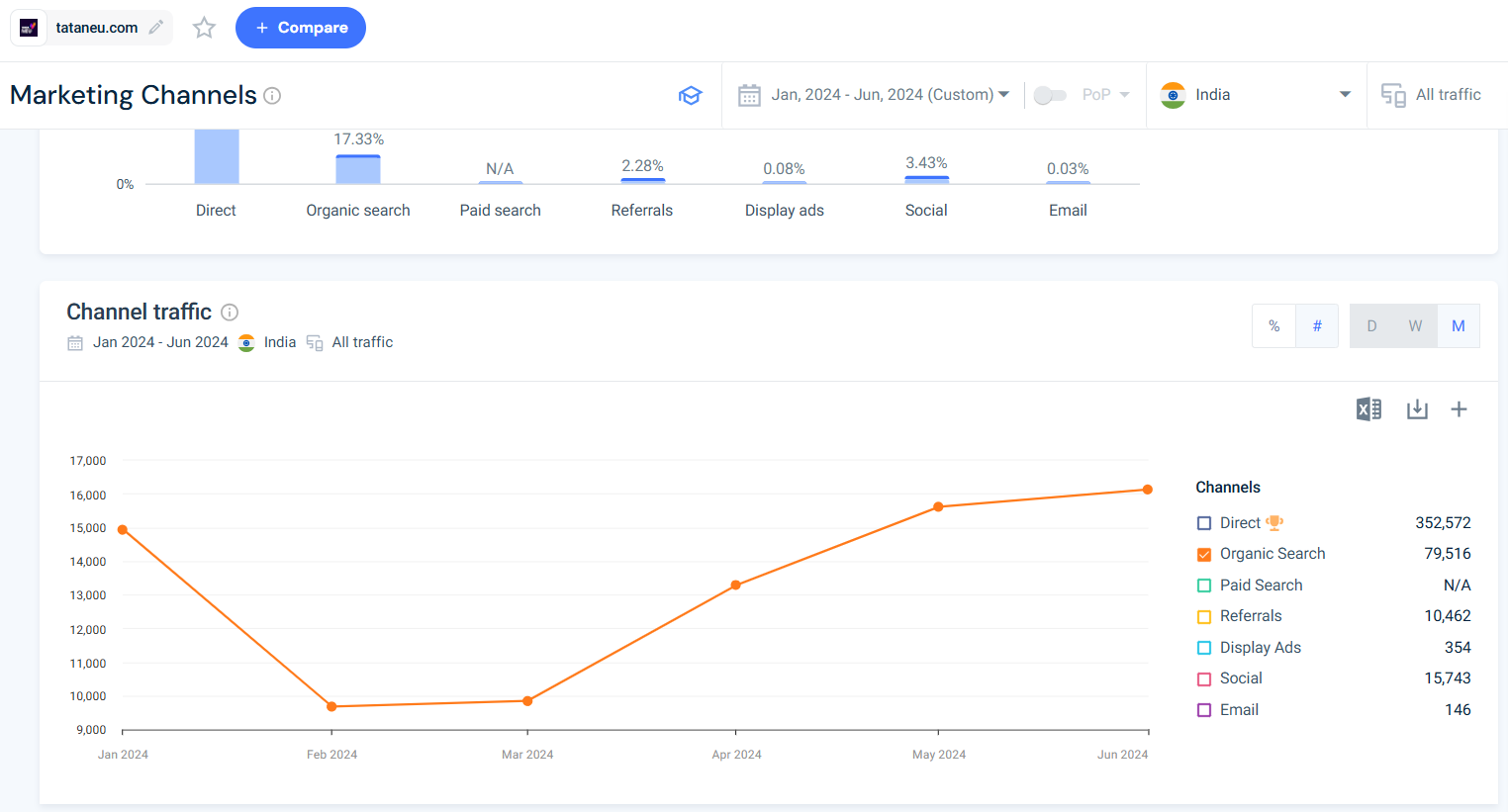Click Social value 15,743

point(1448,678)
